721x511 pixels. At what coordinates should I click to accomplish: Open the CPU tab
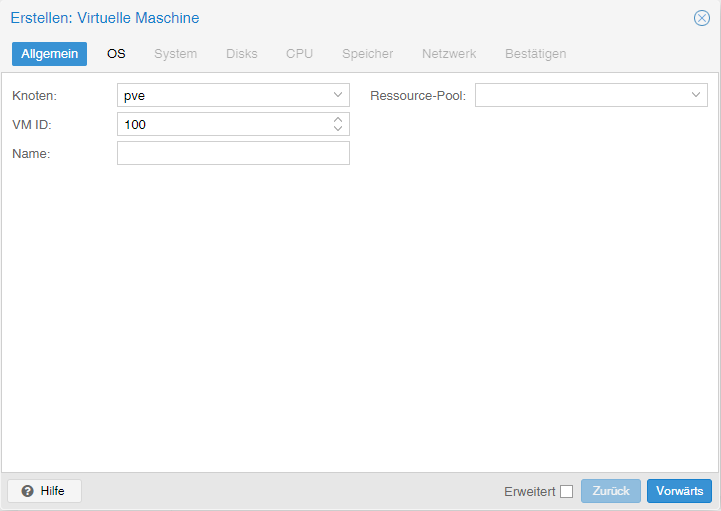point(299,54)
